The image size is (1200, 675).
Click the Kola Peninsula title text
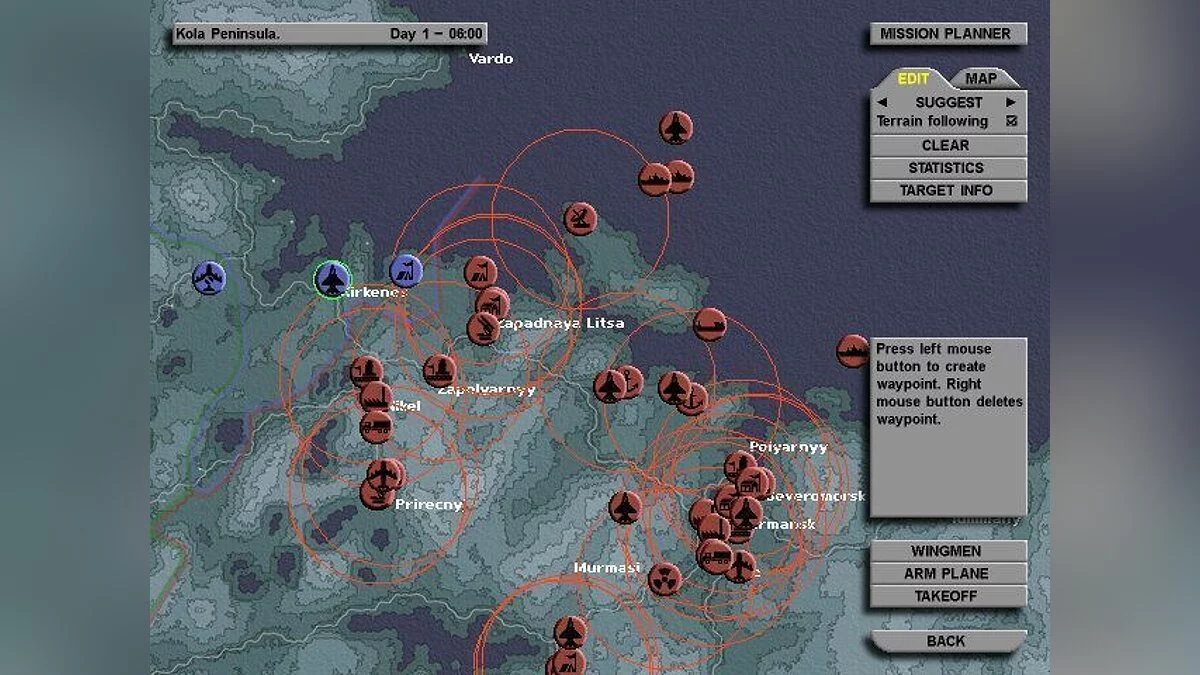pos(228,34)
